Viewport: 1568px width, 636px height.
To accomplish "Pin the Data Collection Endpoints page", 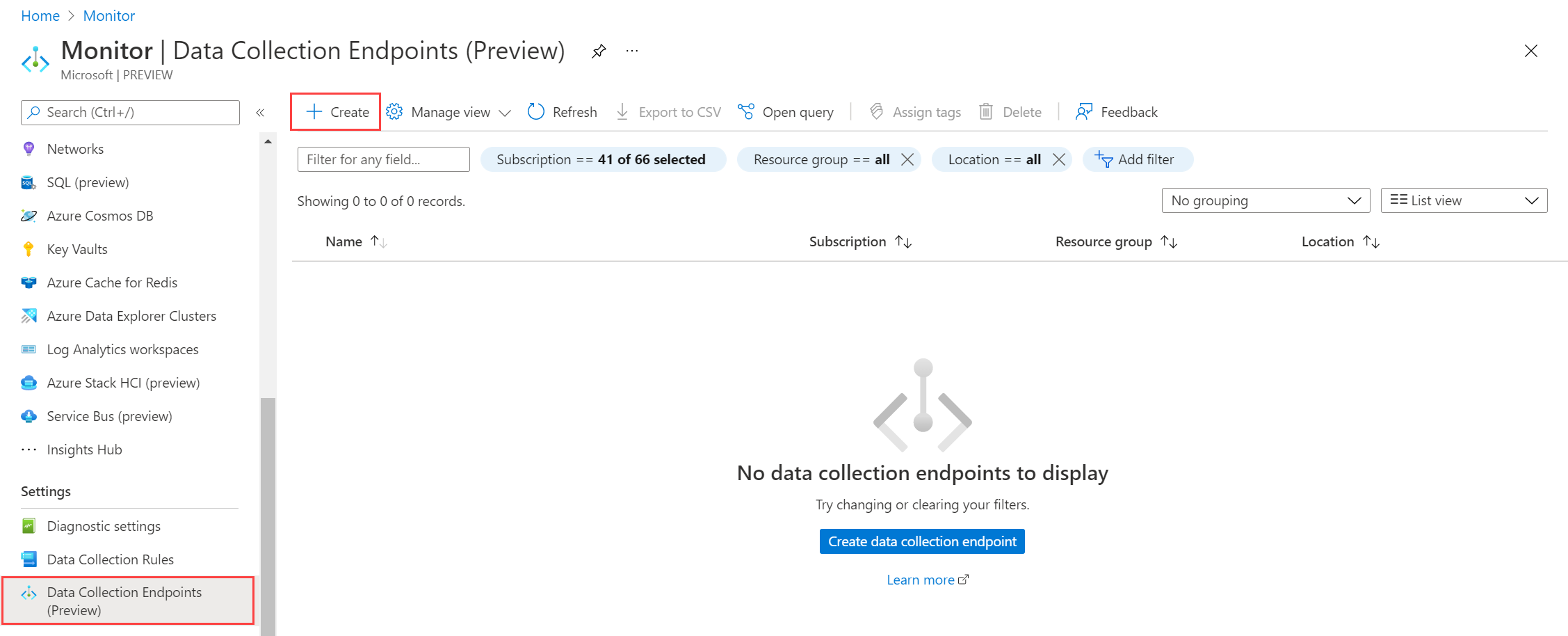I will coord(598,51).
